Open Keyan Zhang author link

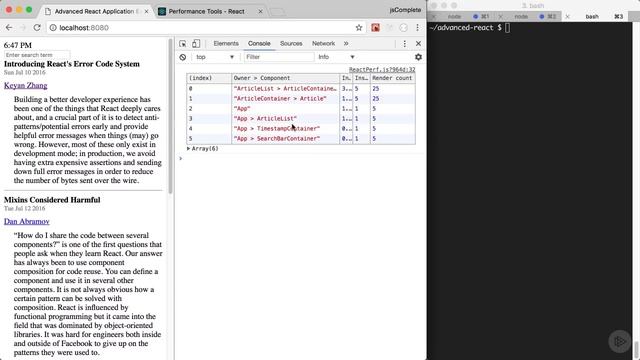26,85
